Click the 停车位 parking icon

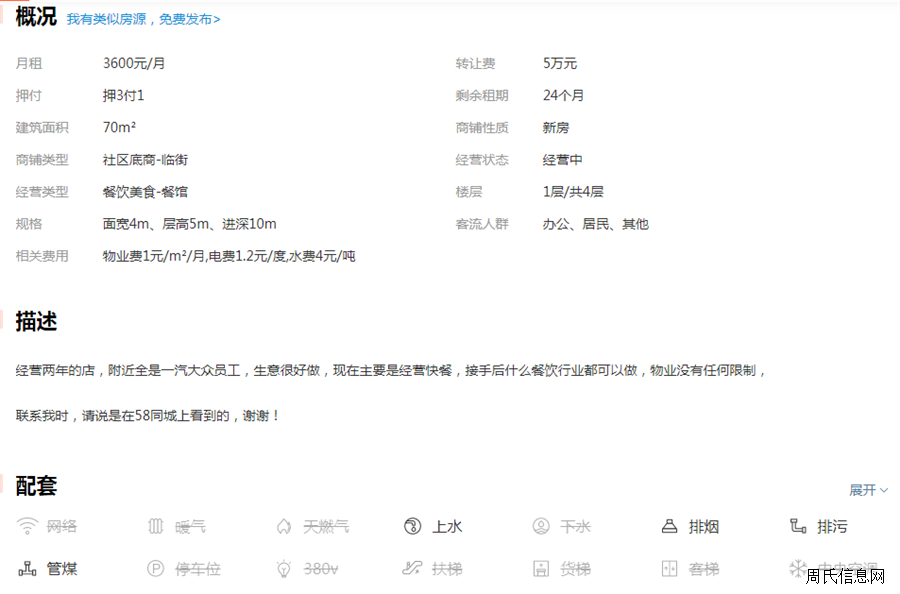tap(155, 568)
